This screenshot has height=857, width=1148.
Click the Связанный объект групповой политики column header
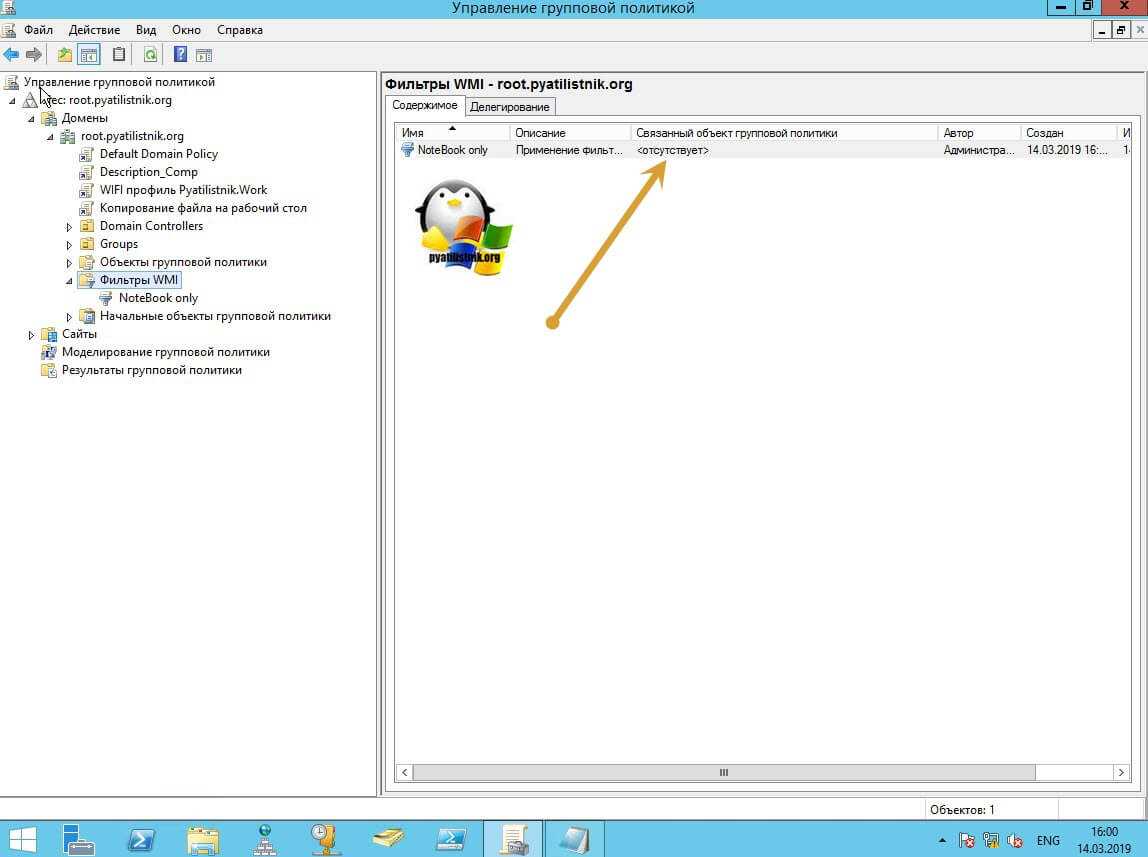[x=736, y=133]
